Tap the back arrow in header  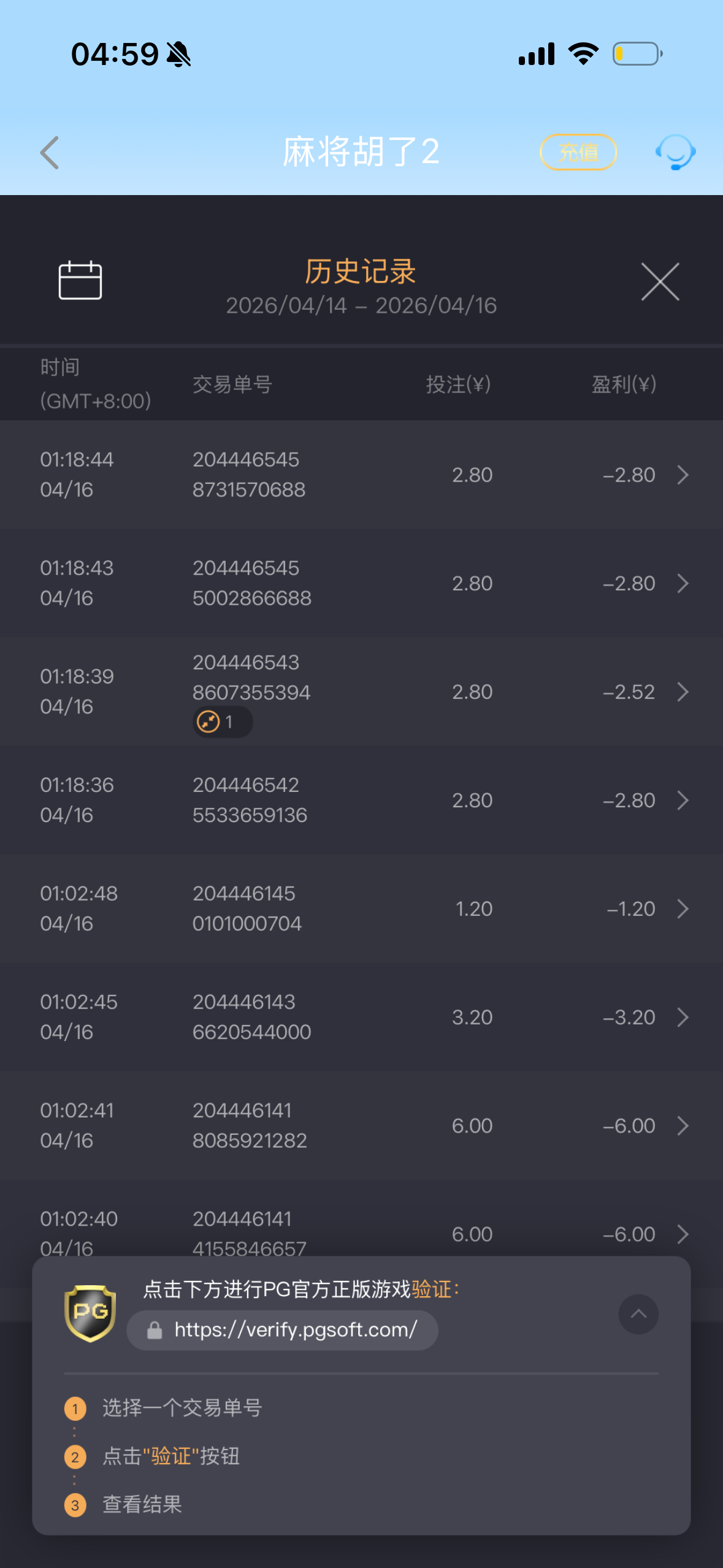click(x=50, y=152)
